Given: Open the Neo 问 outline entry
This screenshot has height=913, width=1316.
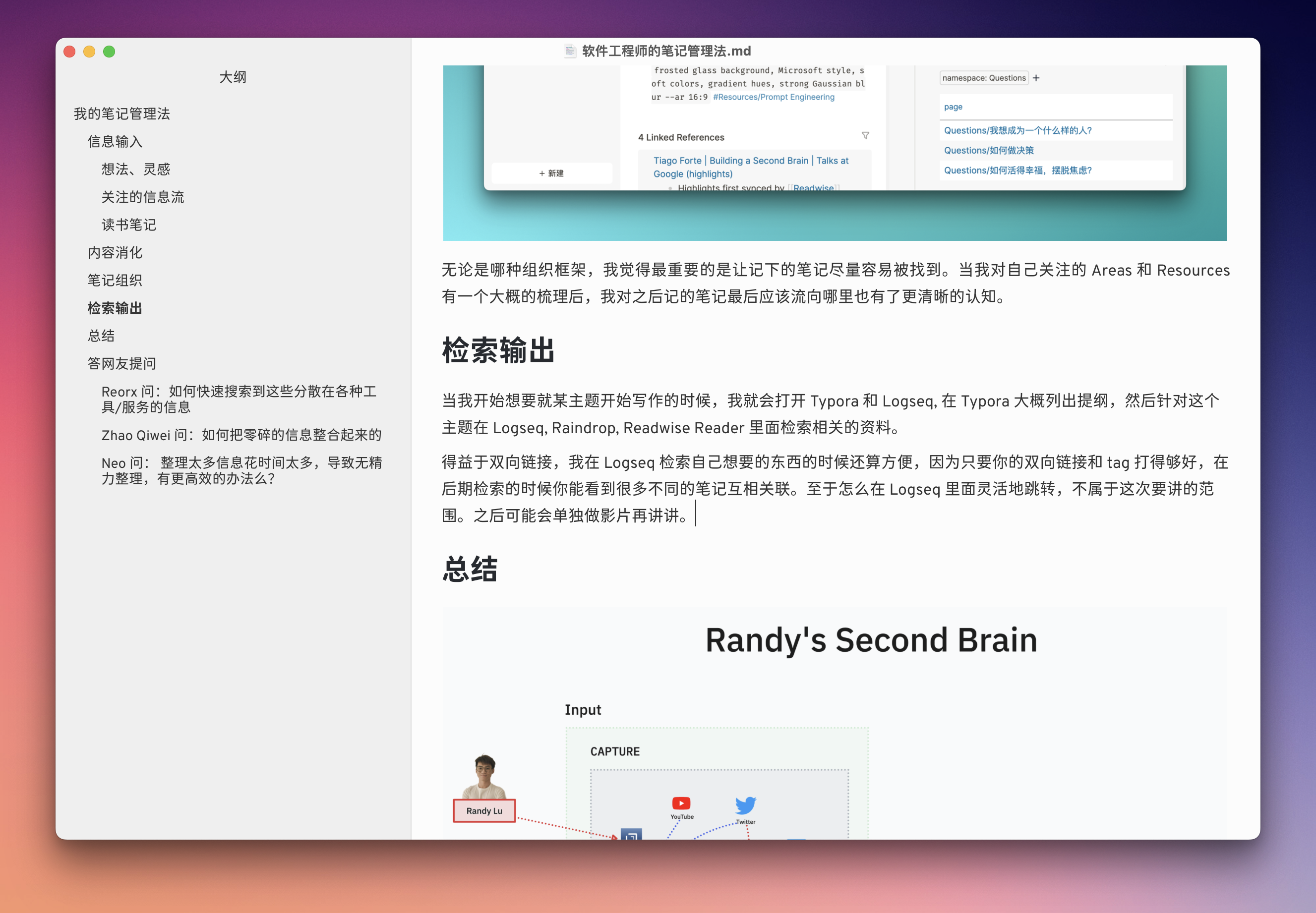Looking at the screenshot, I should (x=242, y=471).
